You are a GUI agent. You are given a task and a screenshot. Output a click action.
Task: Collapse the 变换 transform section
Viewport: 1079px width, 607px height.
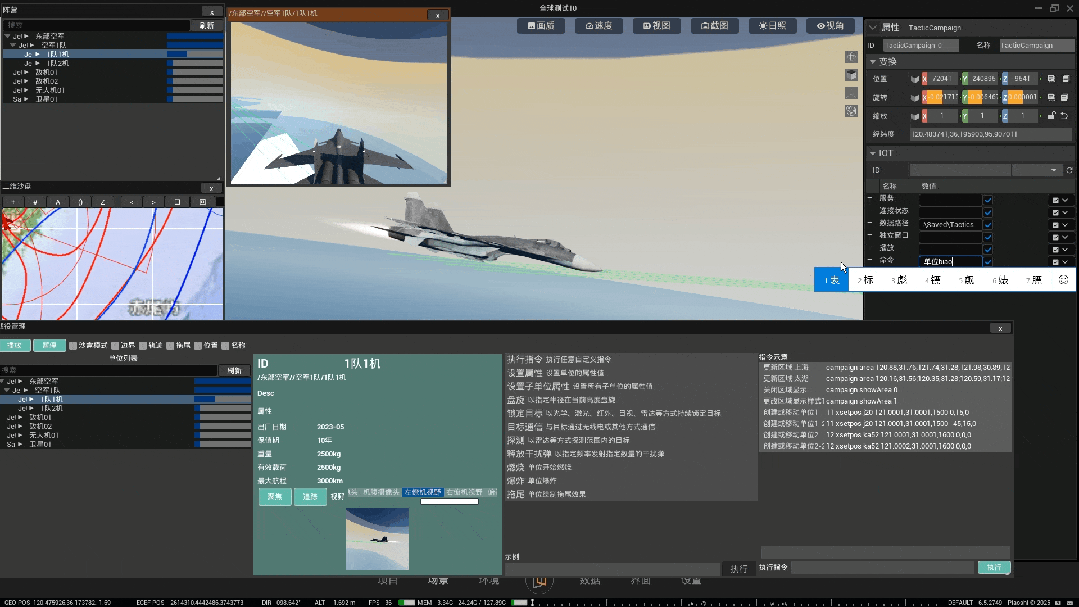pyautogui.click(x=873, y=61)
